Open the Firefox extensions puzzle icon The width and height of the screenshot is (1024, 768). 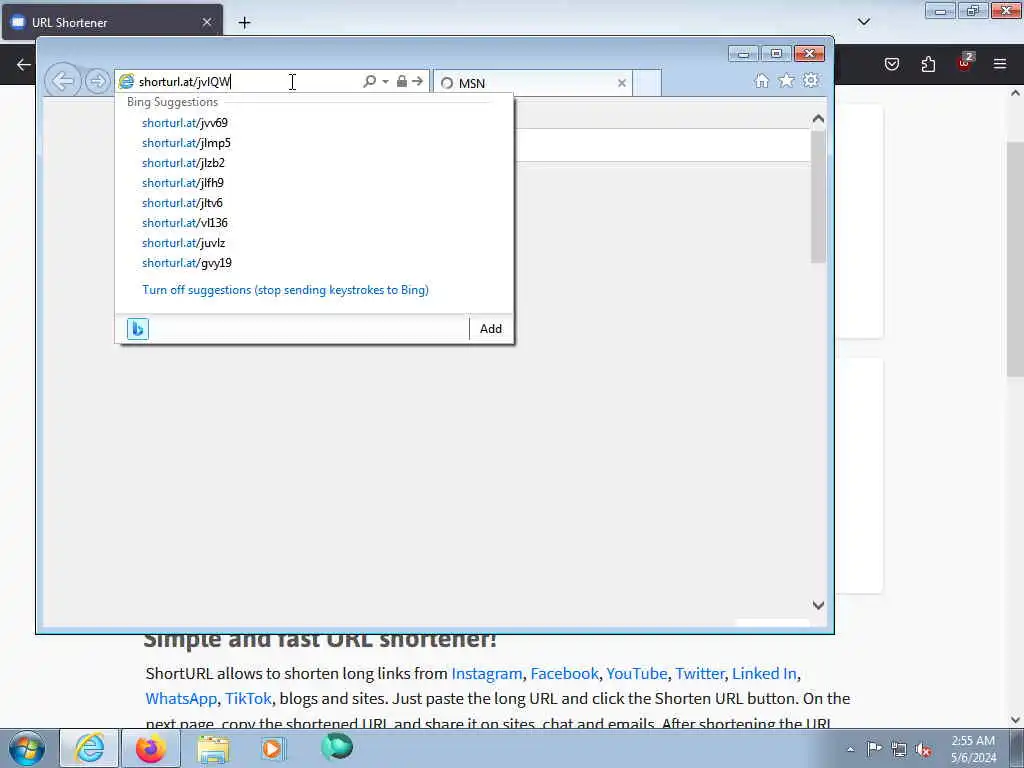928,64
